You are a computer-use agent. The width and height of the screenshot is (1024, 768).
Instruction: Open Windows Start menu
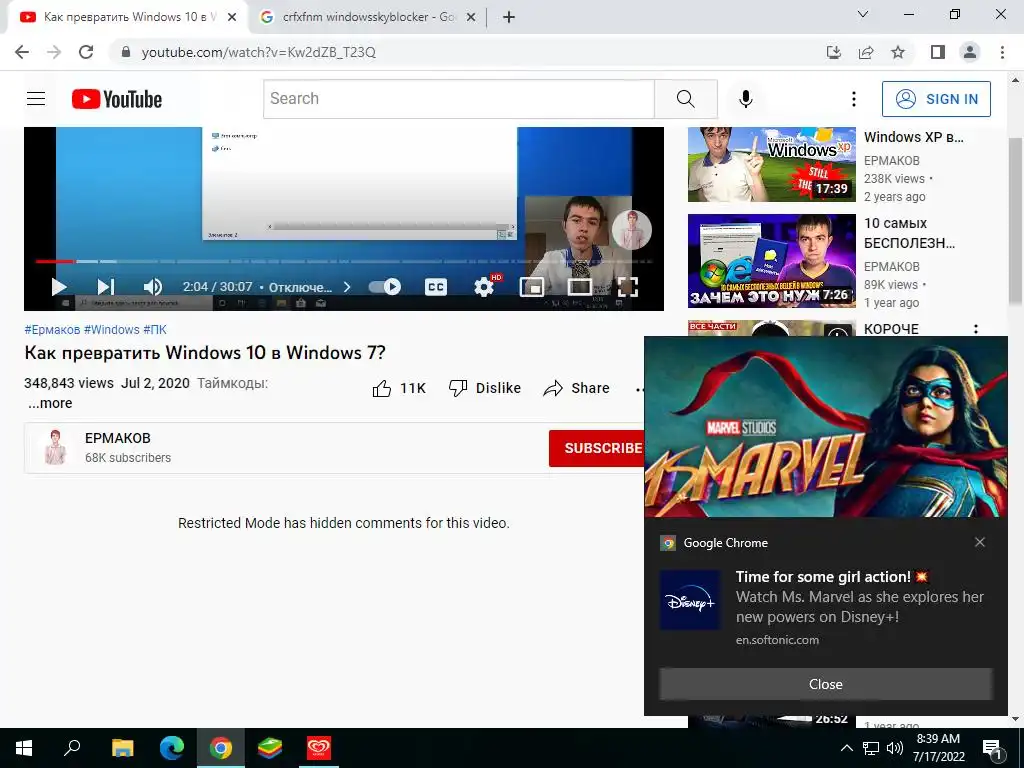tap(24, 748)
